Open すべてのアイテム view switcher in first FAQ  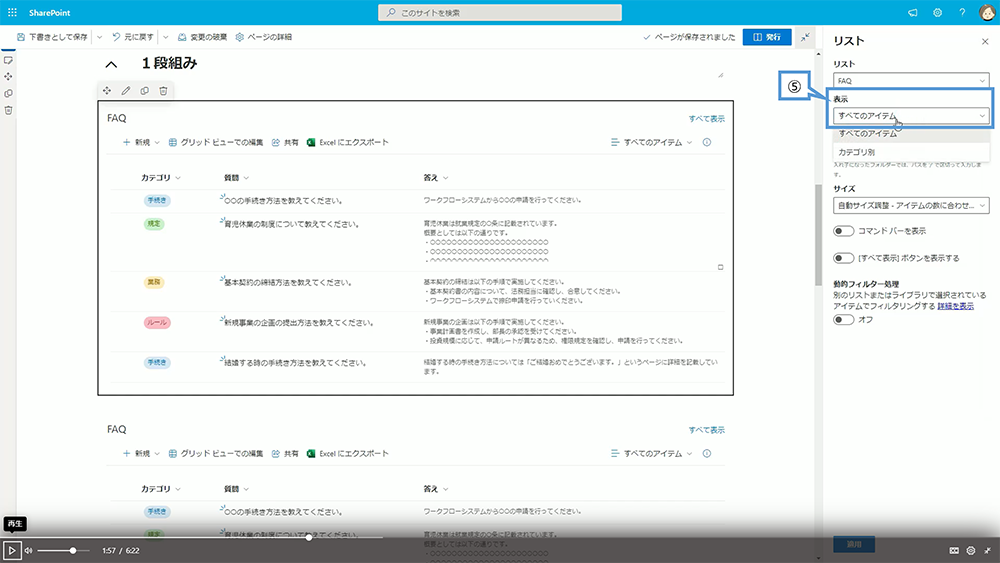(651, 142)
